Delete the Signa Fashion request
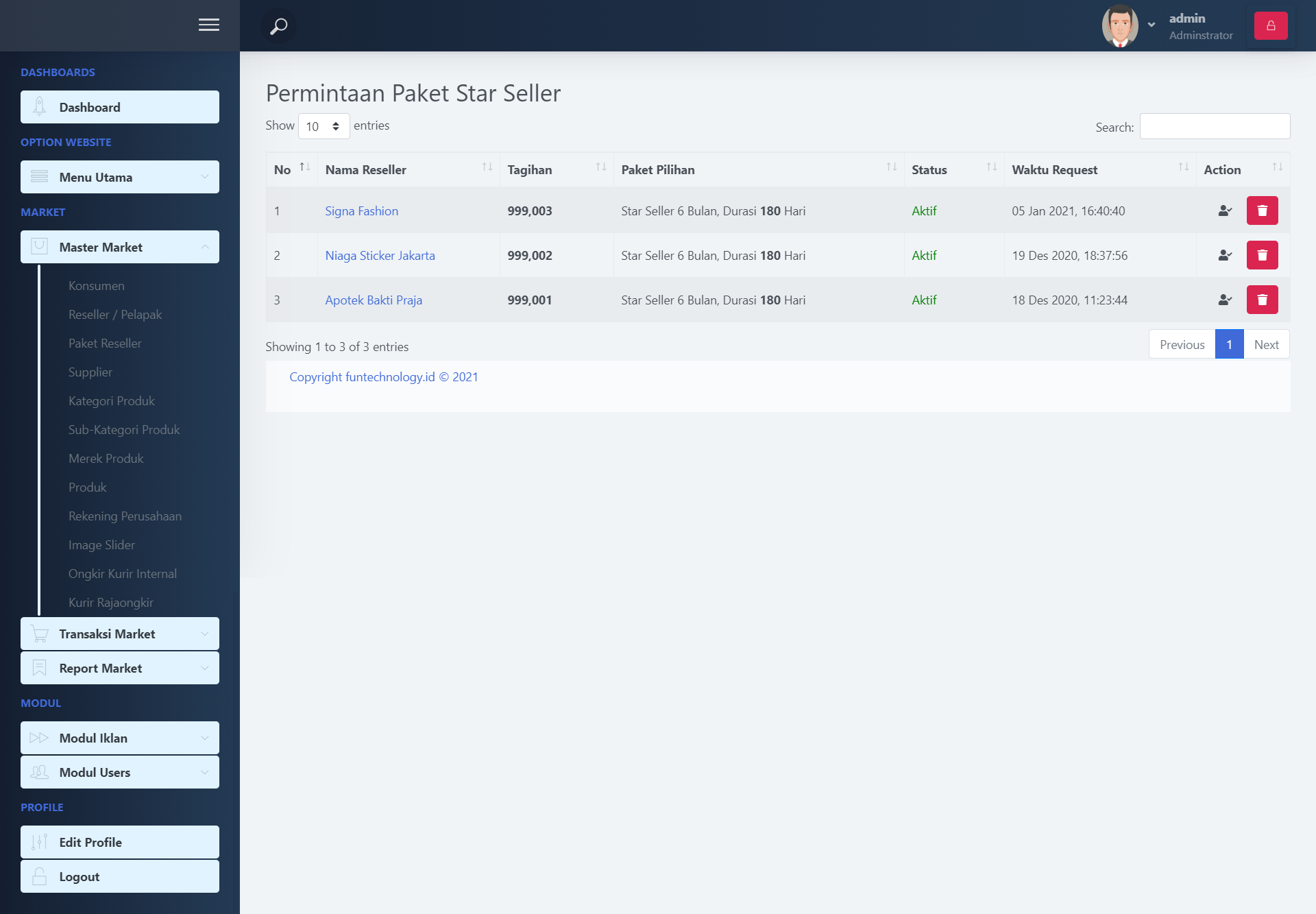This screenshot has height=914, width=1316. tap(1262, 211)
